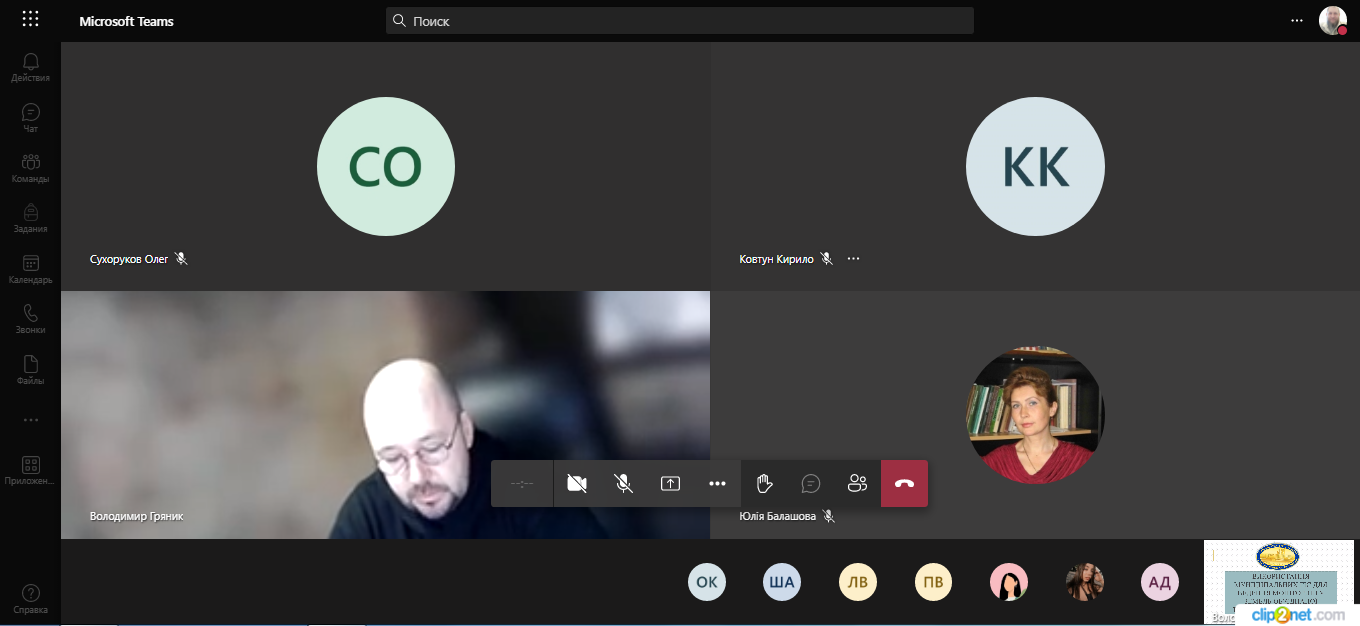Viewport: 1360px width, 626px height.
Task: Hang up the call
Action: tap(904, 483)
